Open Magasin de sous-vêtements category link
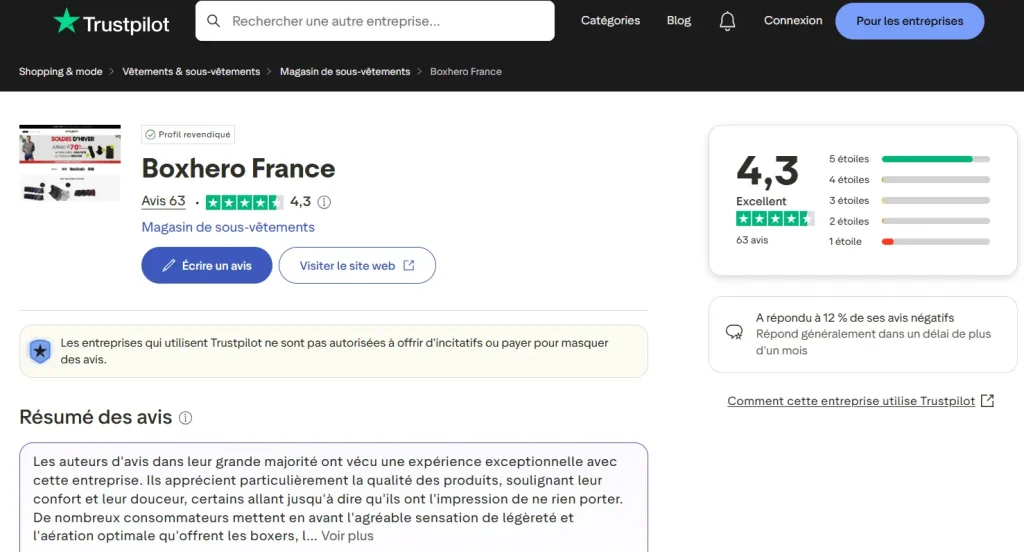The width and height of the screenshot is (1024, 552). (x=228, y=227)
